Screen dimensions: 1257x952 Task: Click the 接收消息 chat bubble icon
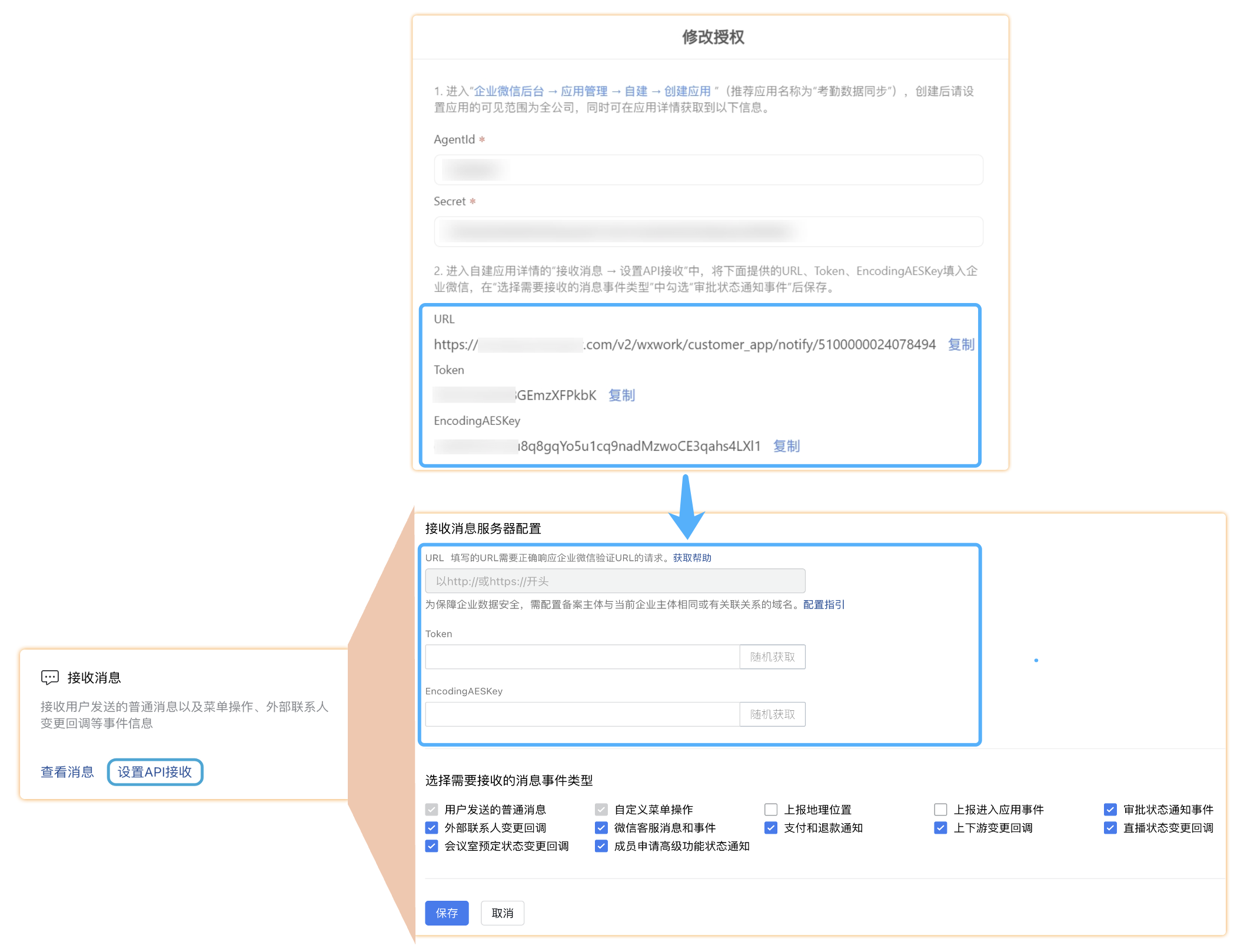pos(50,677)
